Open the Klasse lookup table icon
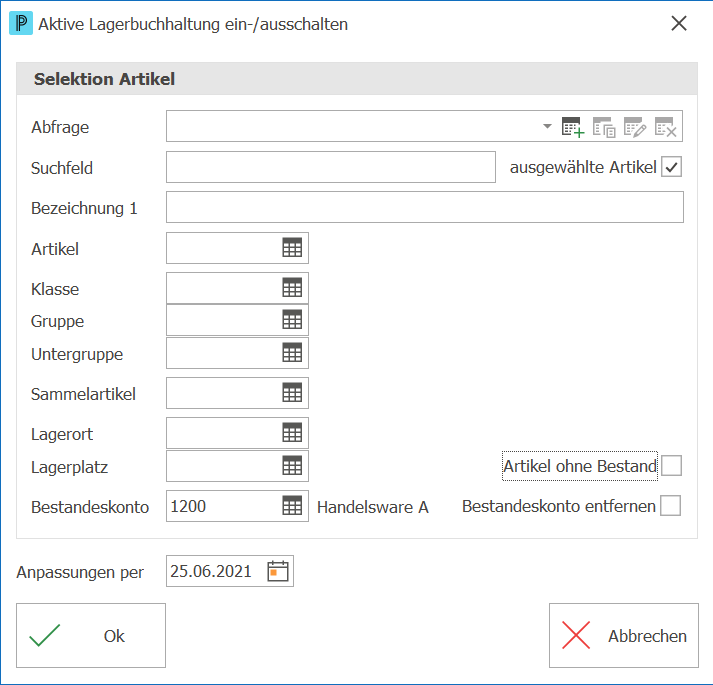Screen dimensions: 713x685 point(292,288)
